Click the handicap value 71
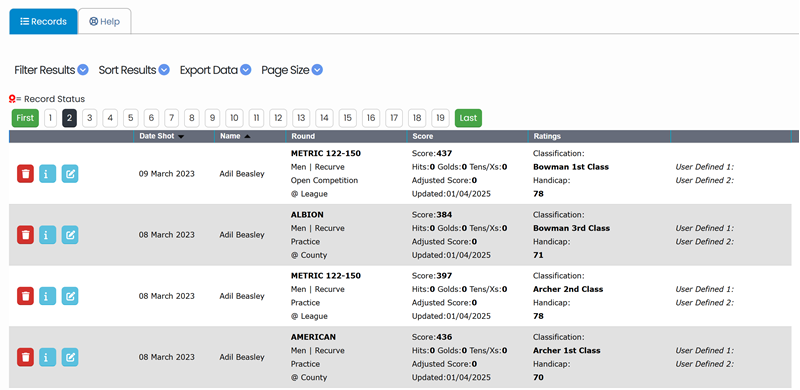The height and width of the screenshot is (390, 800). click(538, 255)
